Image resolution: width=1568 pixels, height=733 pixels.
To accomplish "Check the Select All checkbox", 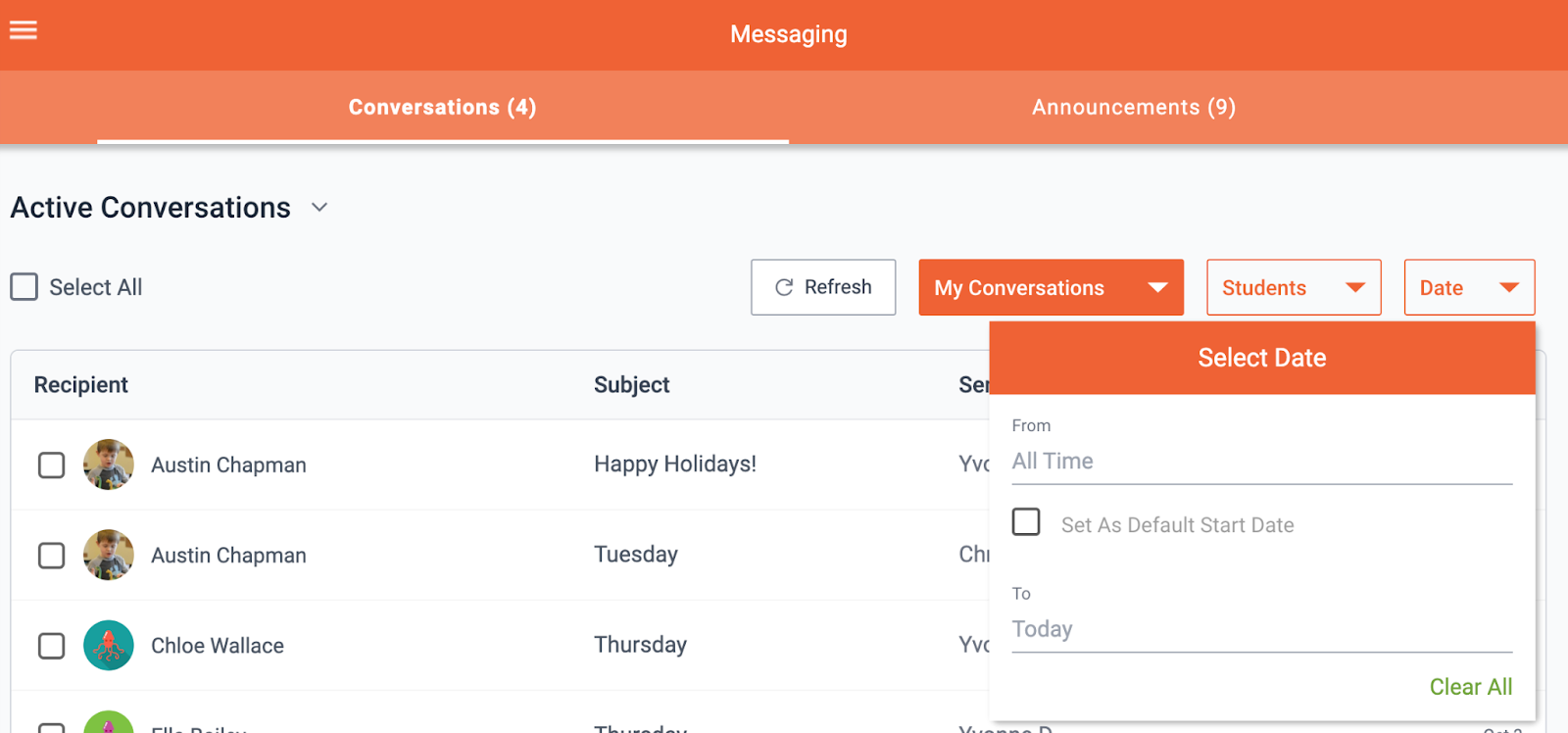I will 24,287.
